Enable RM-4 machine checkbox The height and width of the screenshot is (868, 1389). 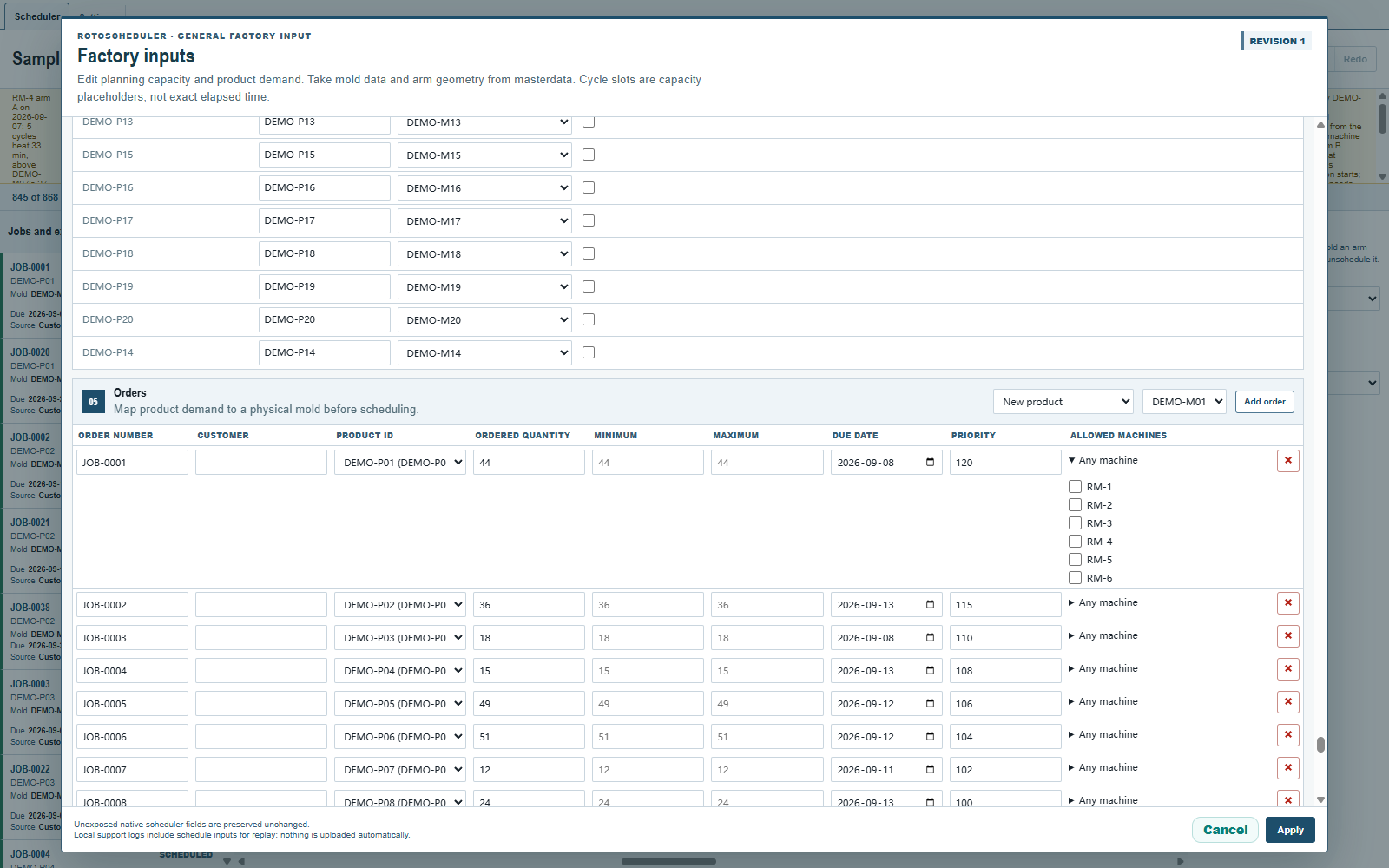(1075, 542)
